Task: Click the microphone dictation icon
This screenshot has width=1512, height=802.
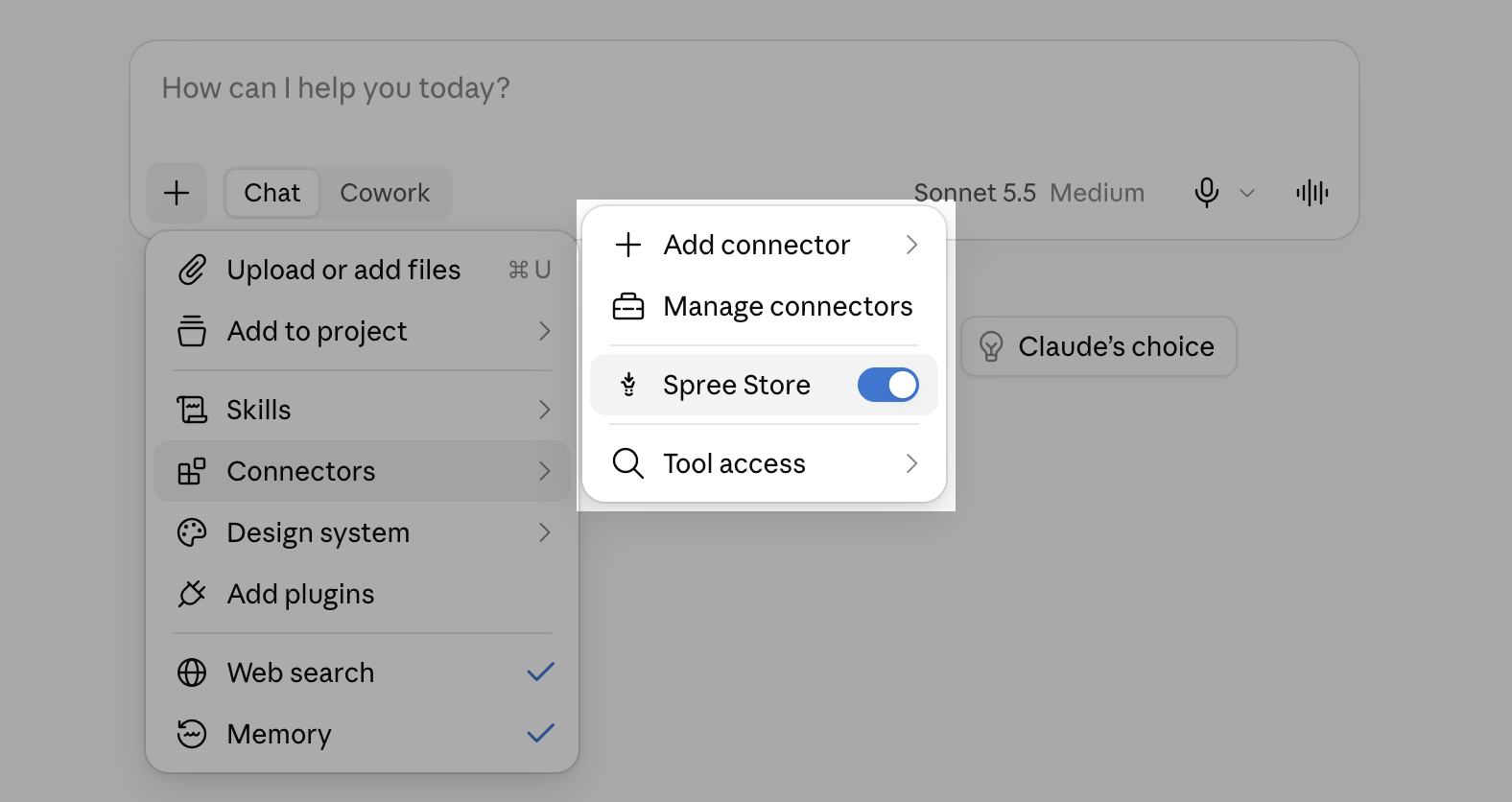Action: (1207, 193)
